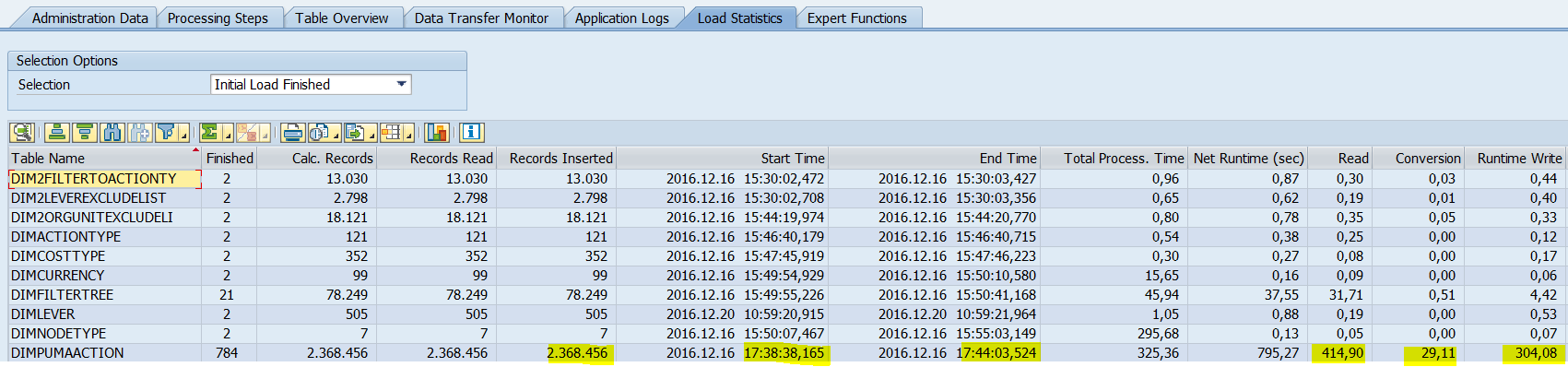This screenshot has width=1568, height=367.
Task: Set filter using funnel icon
Action: pos(166,133)
